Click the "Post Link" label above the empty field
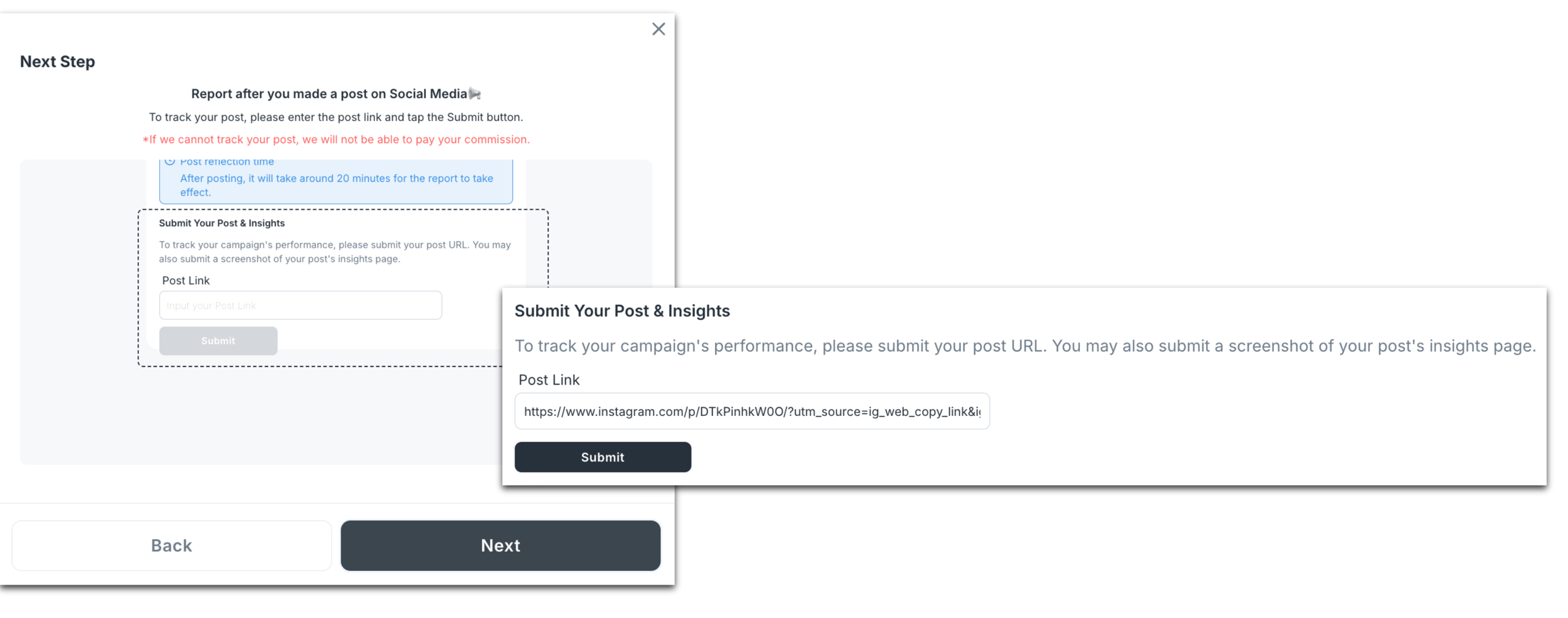Viewport: 1568px width, 618px height. (x=186, y=280)
